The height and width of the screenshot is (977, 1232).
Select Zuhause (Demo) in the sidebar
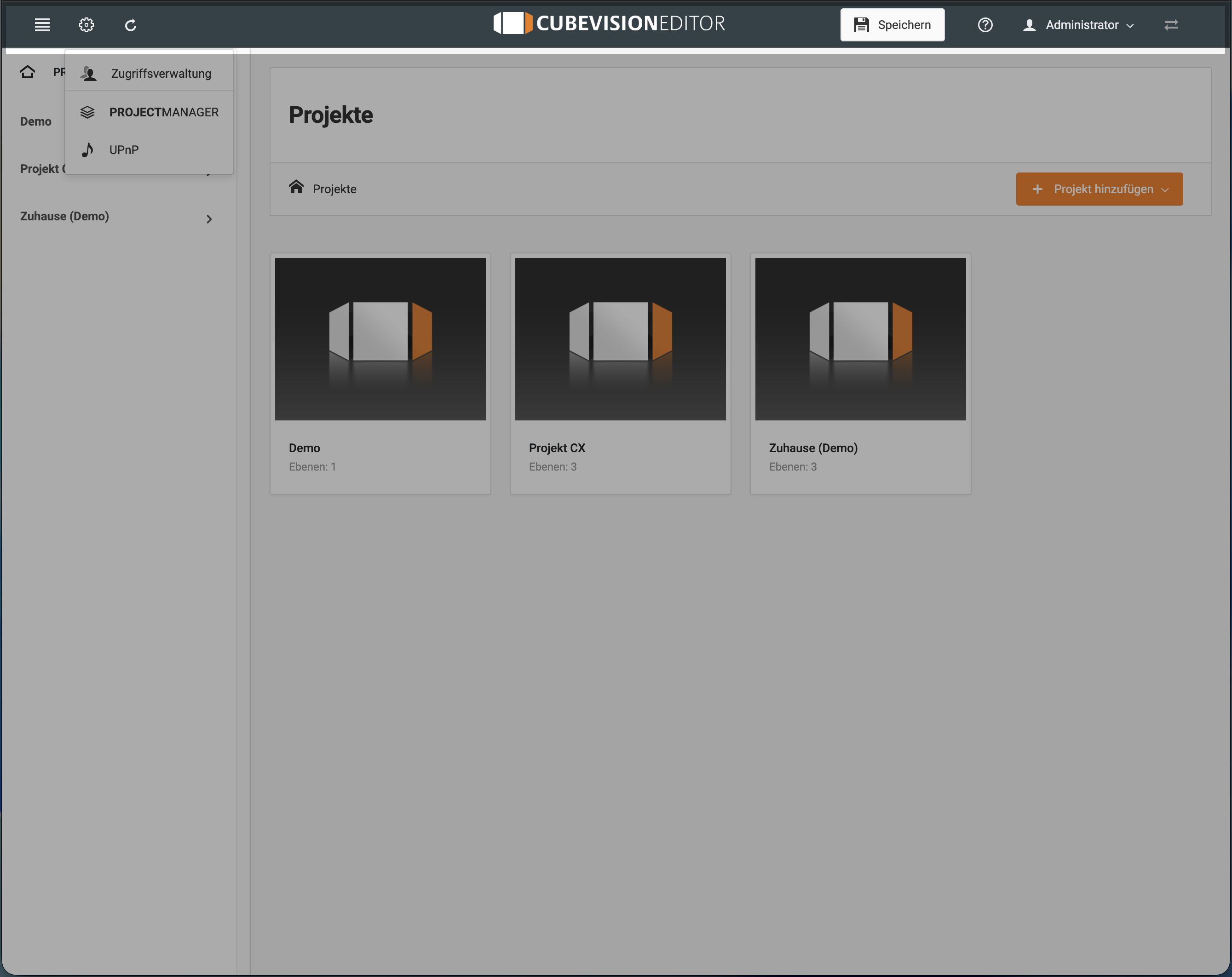[x=64, y=216]
